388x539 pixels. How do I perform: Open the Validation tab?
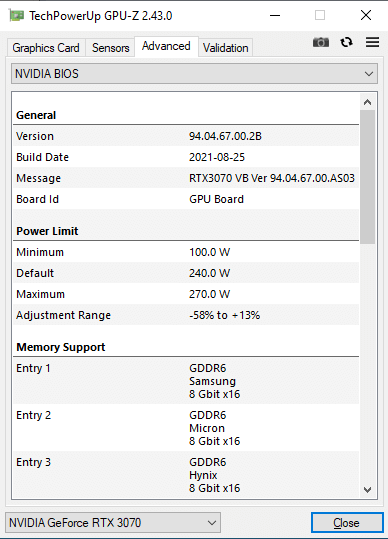(225, 48)
